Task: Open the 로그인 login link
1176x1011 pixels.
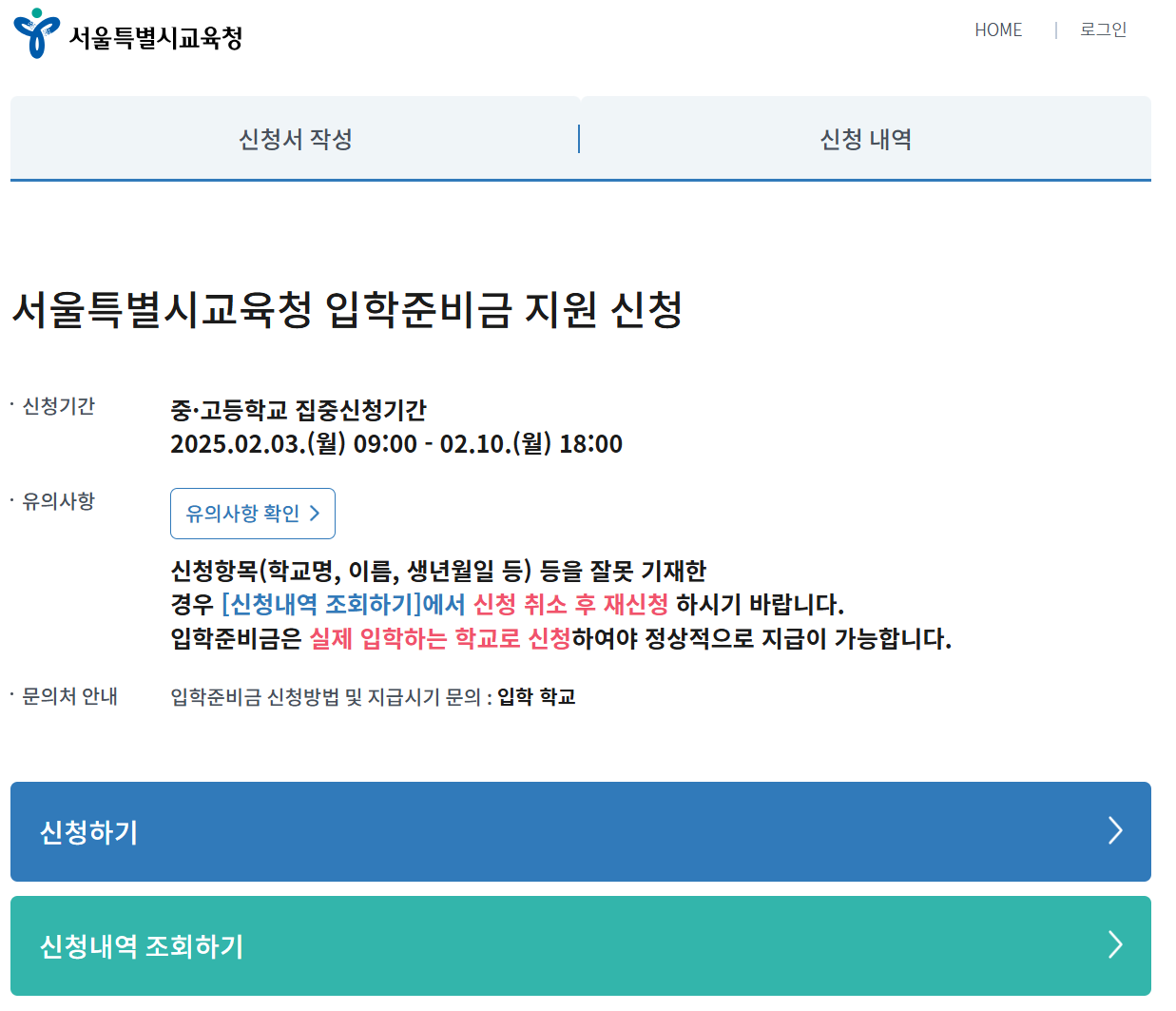Action: pyautogui.click(x=1103, y=30)
